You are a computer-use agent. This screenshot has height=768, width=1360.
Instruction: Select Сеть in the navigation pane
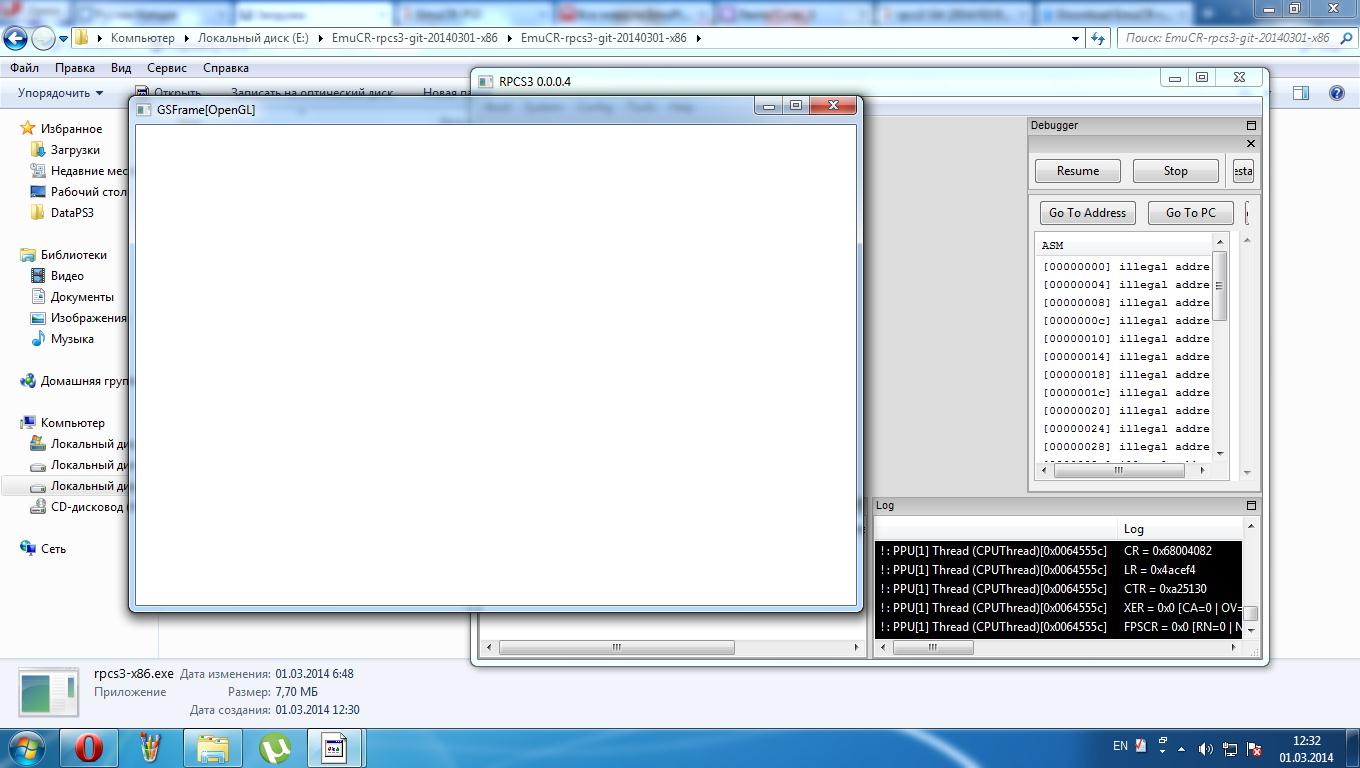point(53,549)
